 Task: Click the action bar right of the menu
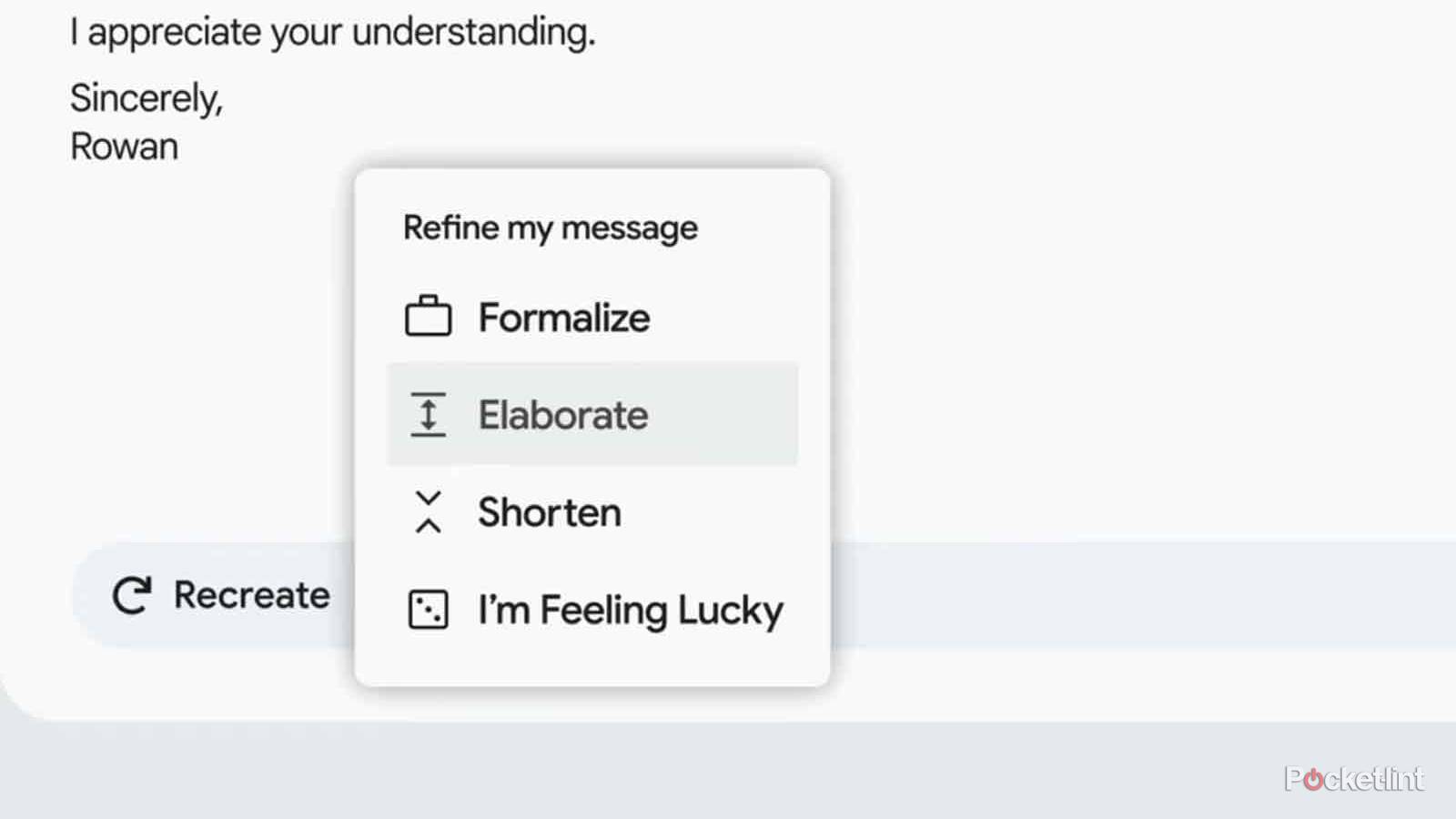(1137, 595)
